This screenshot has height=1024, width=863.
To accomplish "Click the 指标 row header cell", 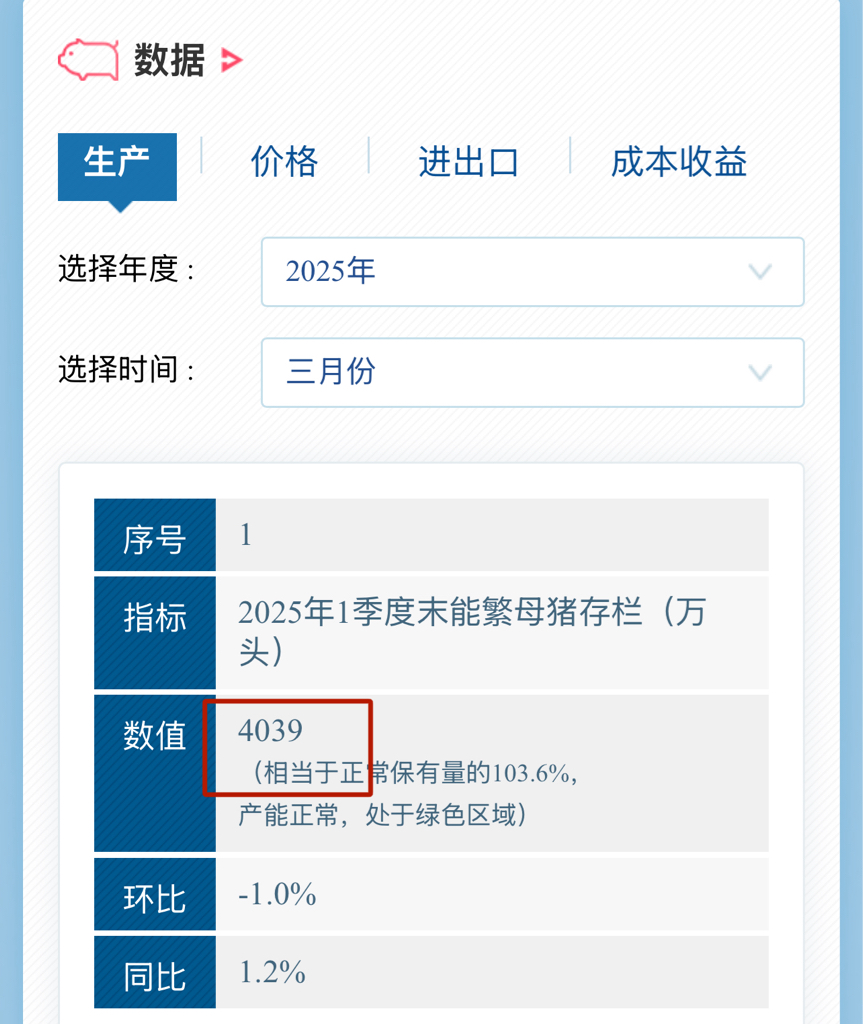I will [x=155, y=632].
